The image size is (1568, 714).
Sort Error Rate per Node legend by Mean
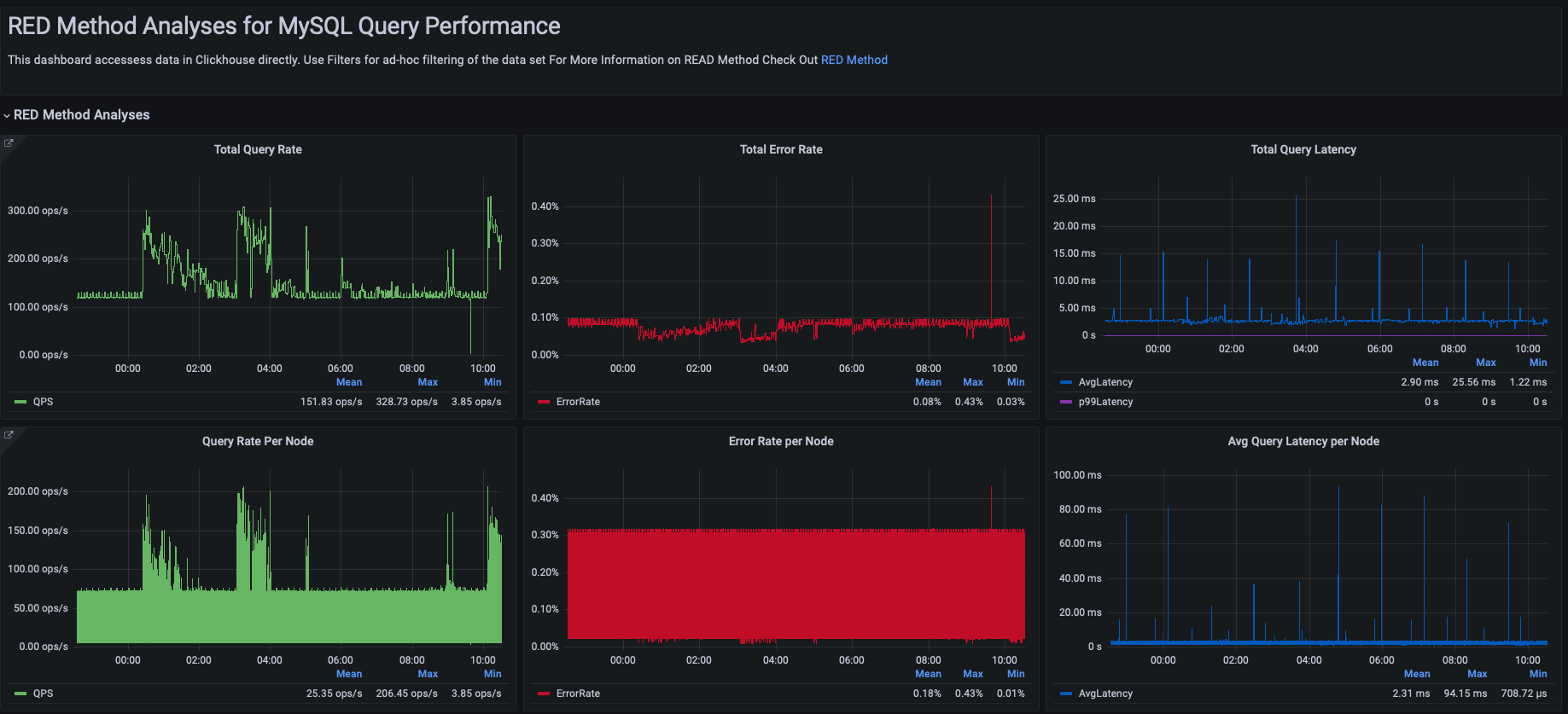(928, 674)
